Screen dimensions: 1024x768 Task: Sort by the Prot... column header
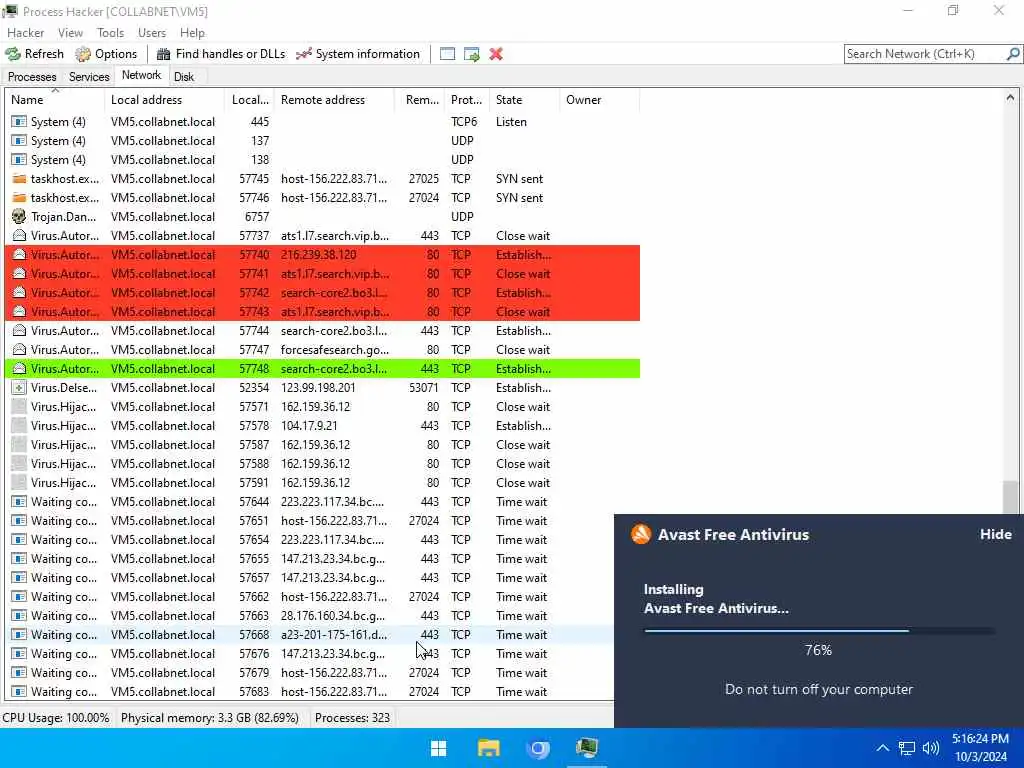[466, 100]
